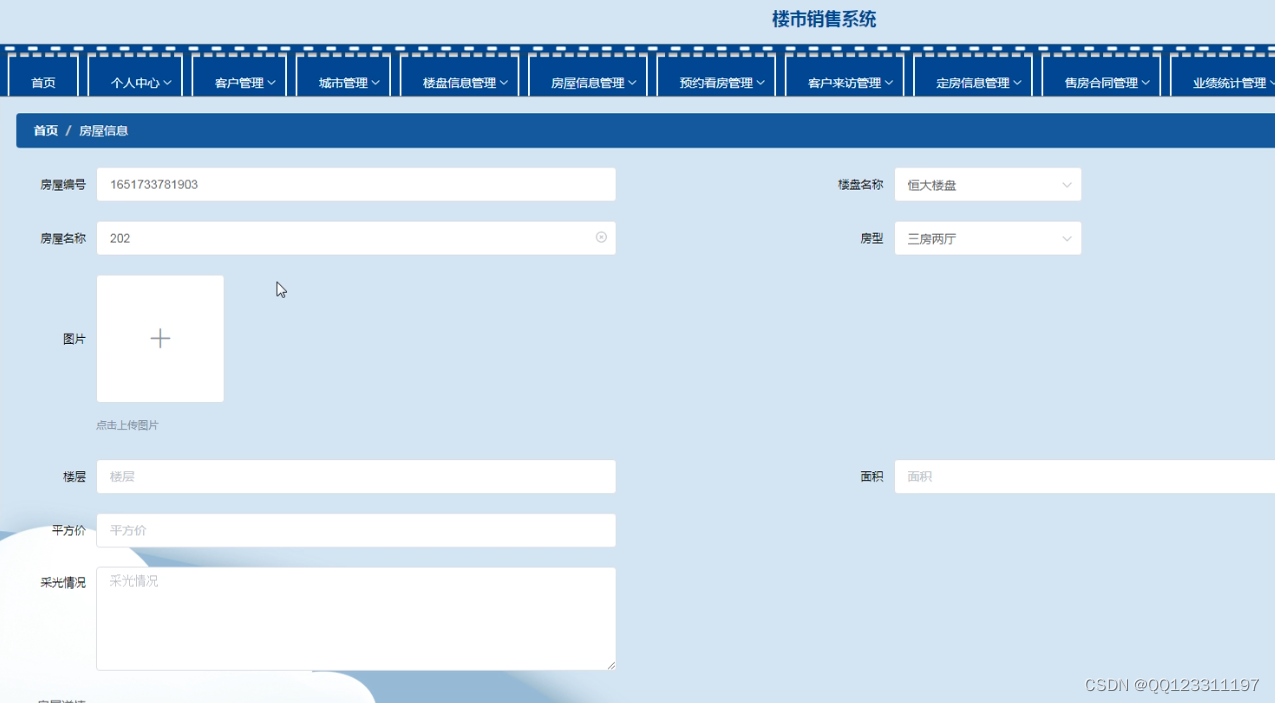
Task: Open the 房型 dropdown showing 三房两厅
Action: [988, 238]
